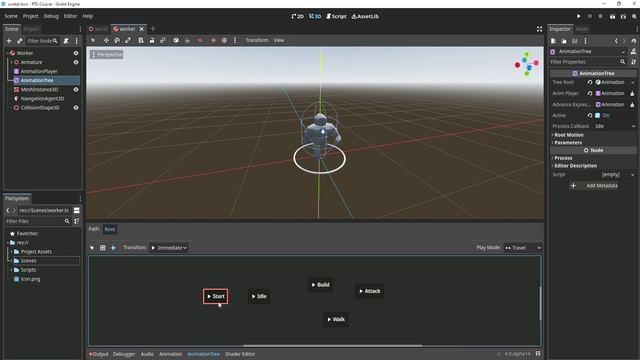This screenshot has width=640, height=360.
Task: Open the Process Callback Idle dropdown
Action: pyautogui.click(x=615, y=126)
